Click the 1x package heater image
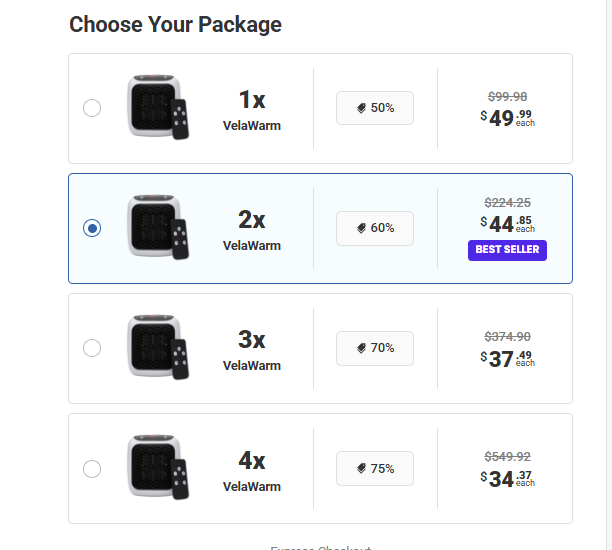Image resolution: width=612 pixels, height=550 pixels. [157, 107]
